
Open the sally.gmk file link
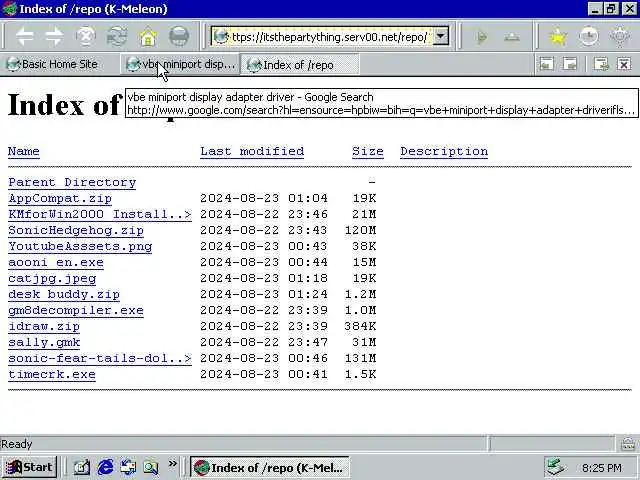(x=44, y=342)
